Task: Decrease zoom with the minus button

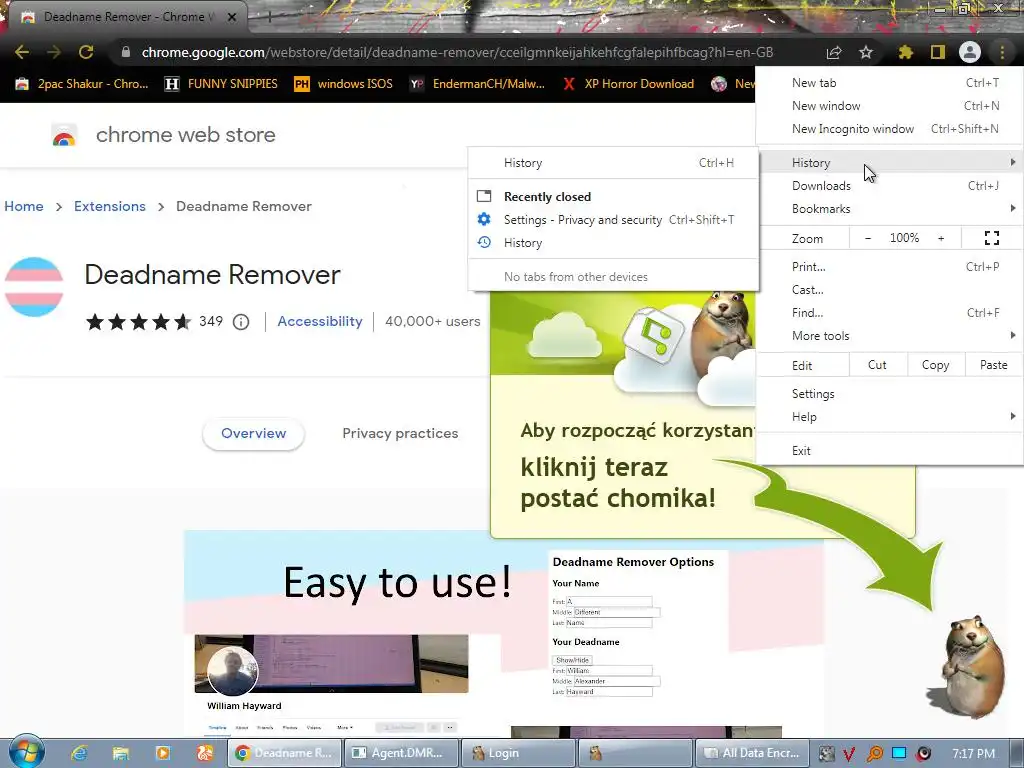Action: pyautogui.click(x=868, y=238)
